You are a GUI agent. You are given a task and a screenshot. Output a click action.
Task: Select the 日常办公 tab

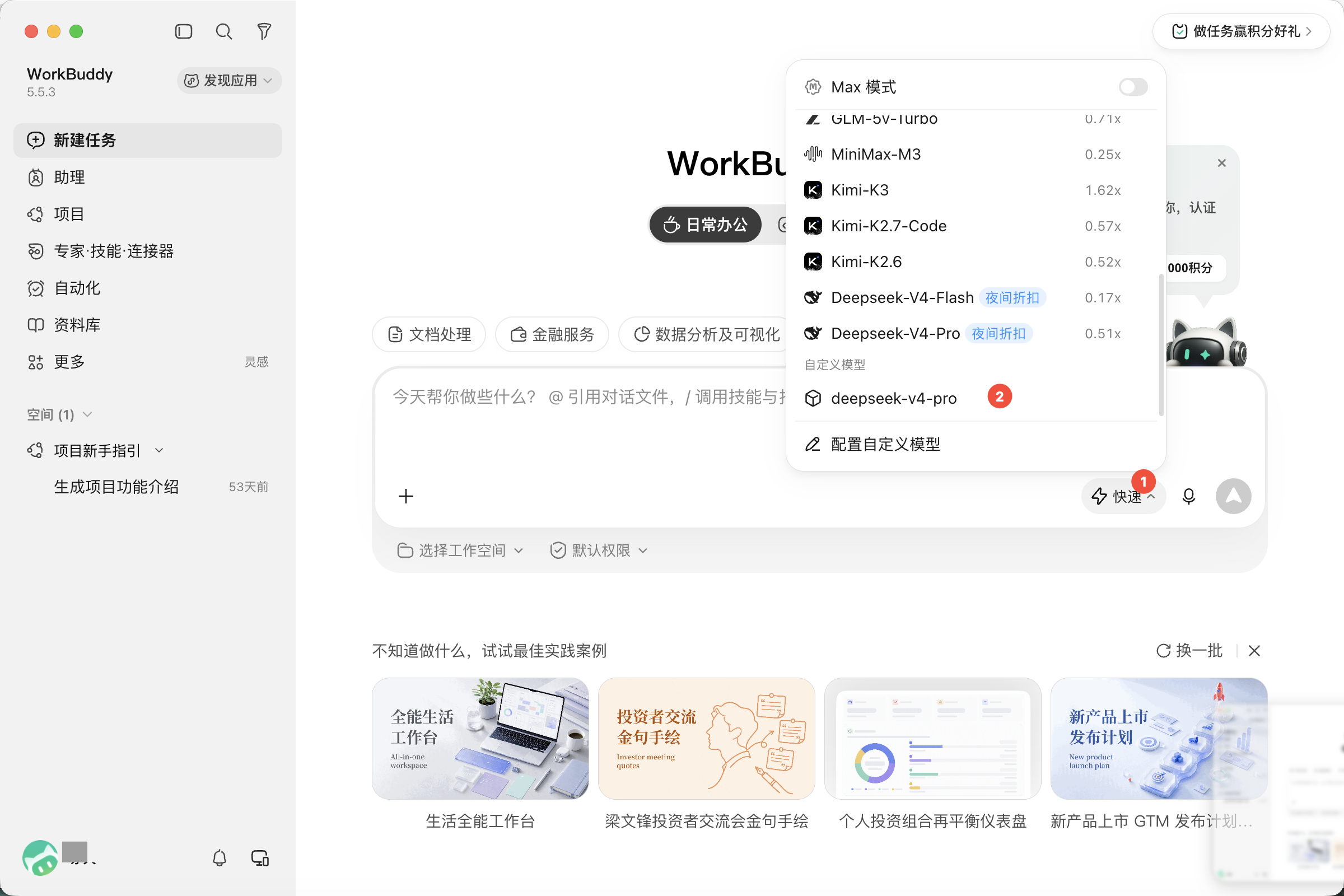pos(705,225)
